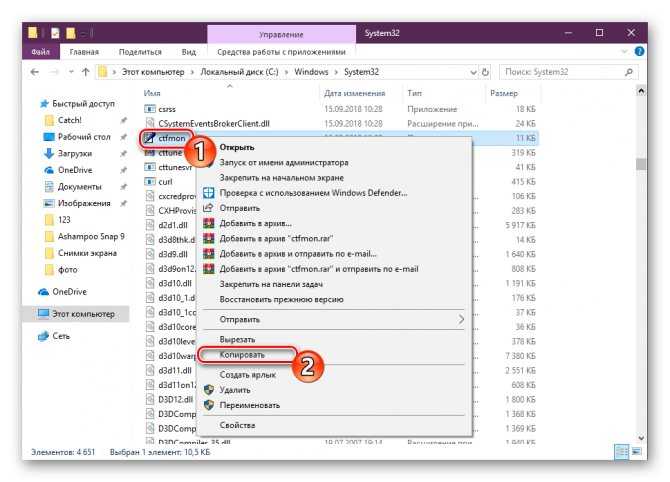Open Рабочий стол in sidebar
Screen dimensions: 670x482
84,137
